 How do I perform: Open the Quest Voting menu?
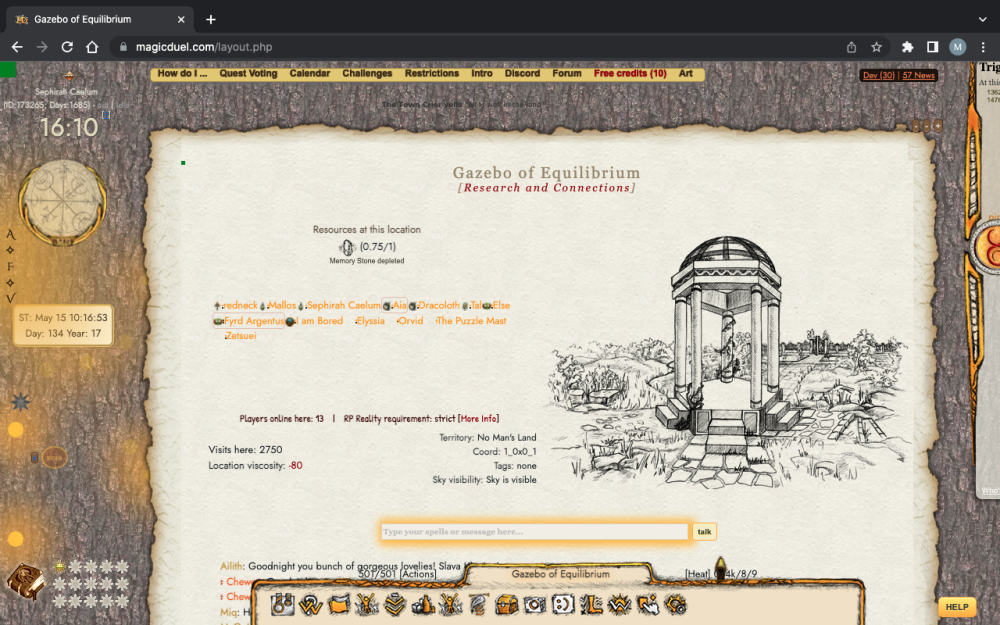tap(248, 74)
